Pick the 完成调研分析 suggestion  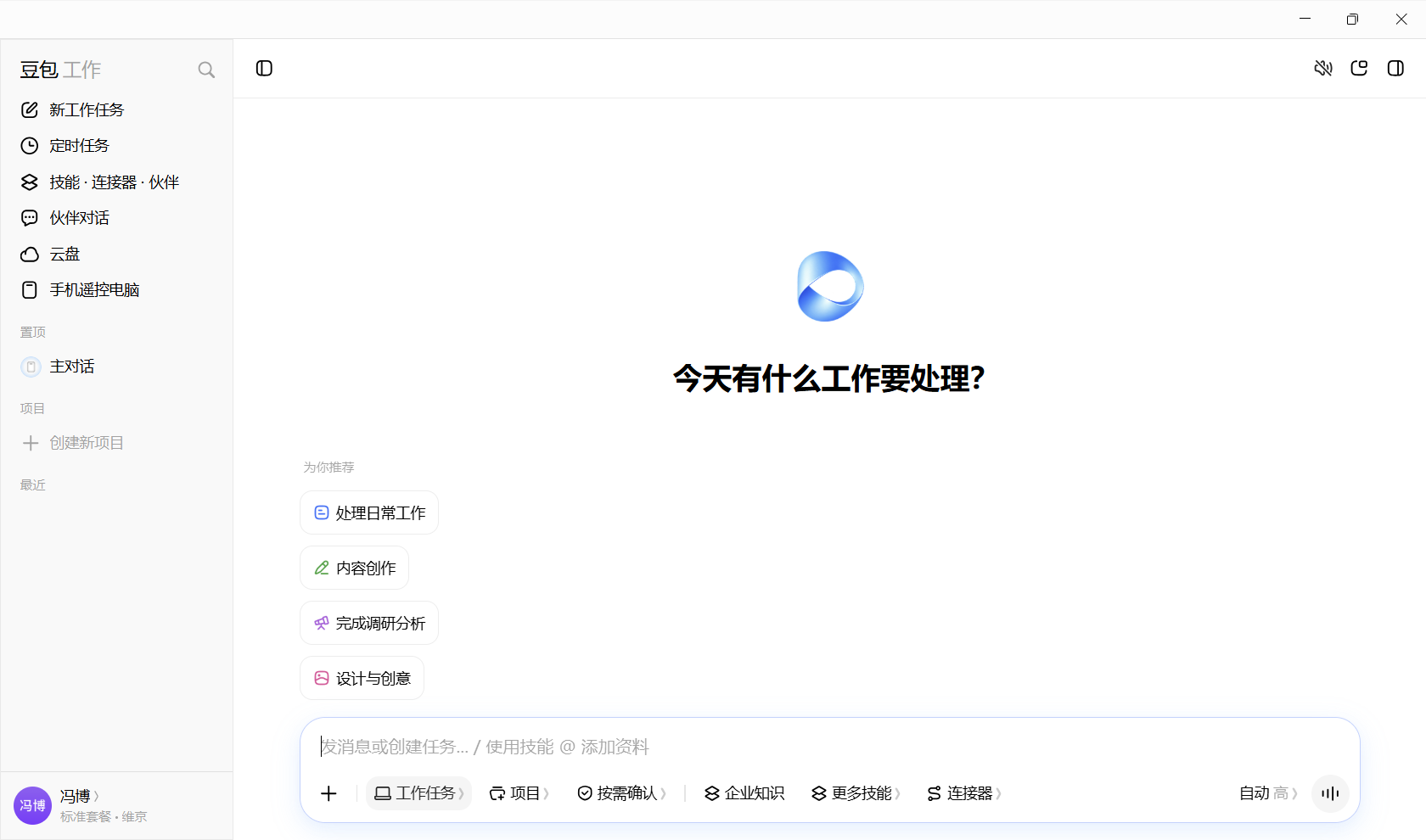click(369, 623)
